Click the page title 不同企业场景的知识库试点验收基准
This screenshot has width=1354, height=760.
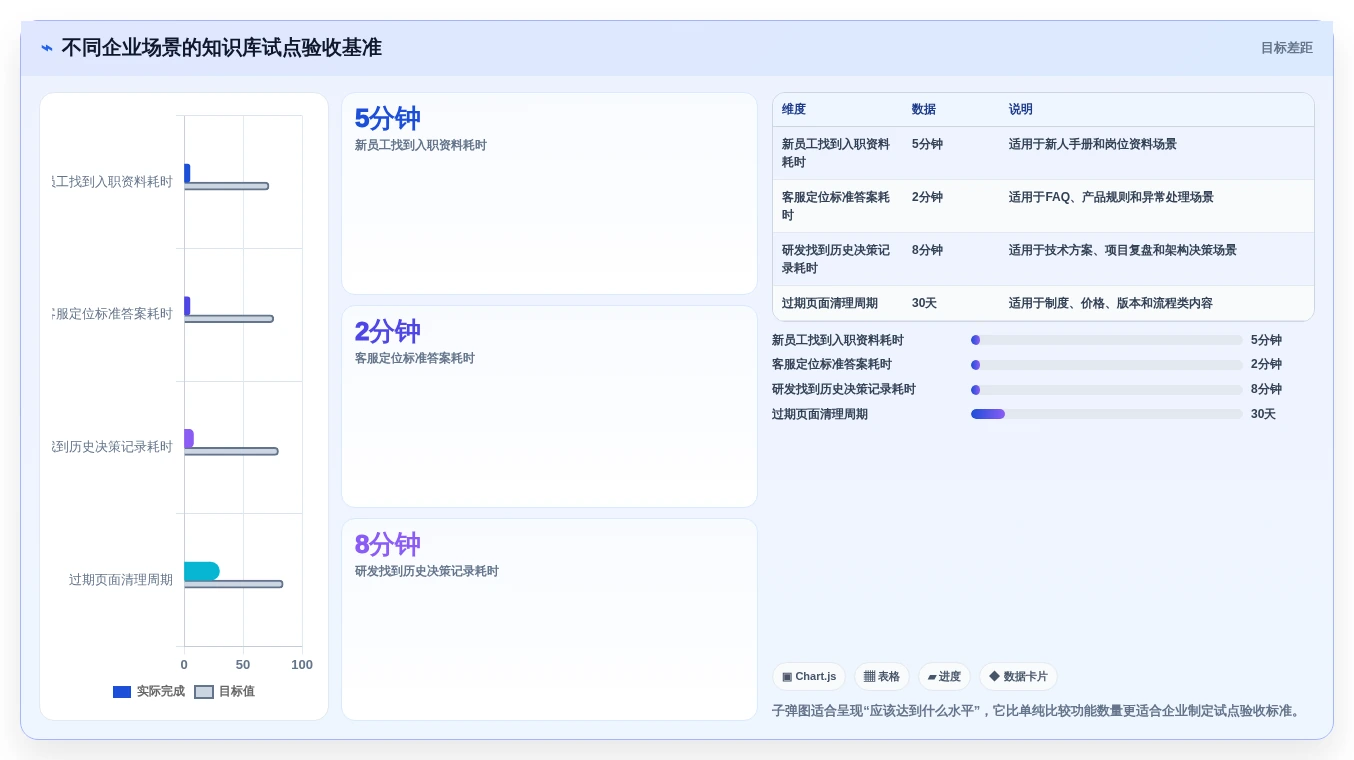tap(221, 48)
